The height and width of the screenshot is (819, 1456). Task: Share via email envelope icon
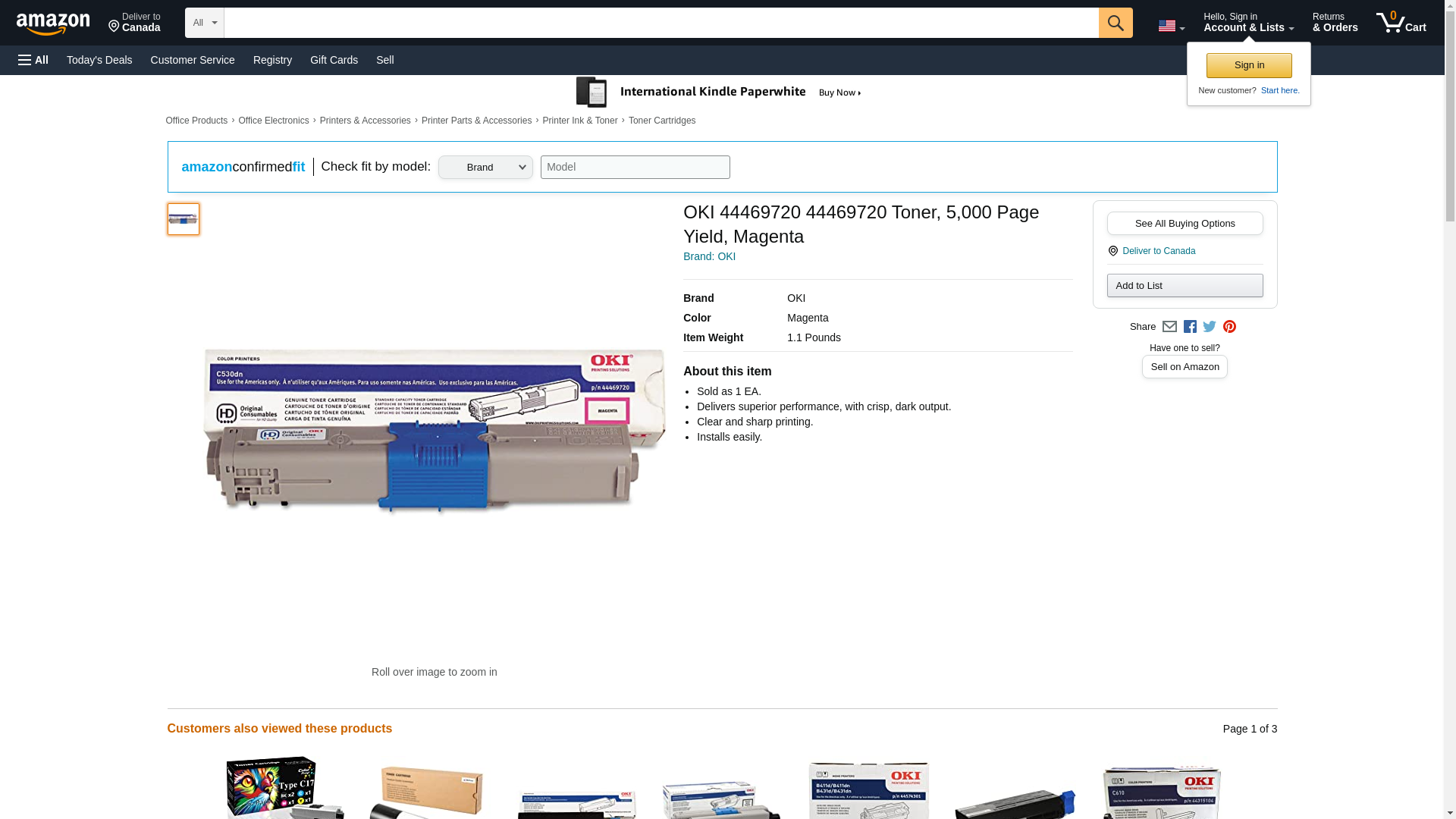click(1169, 327)
